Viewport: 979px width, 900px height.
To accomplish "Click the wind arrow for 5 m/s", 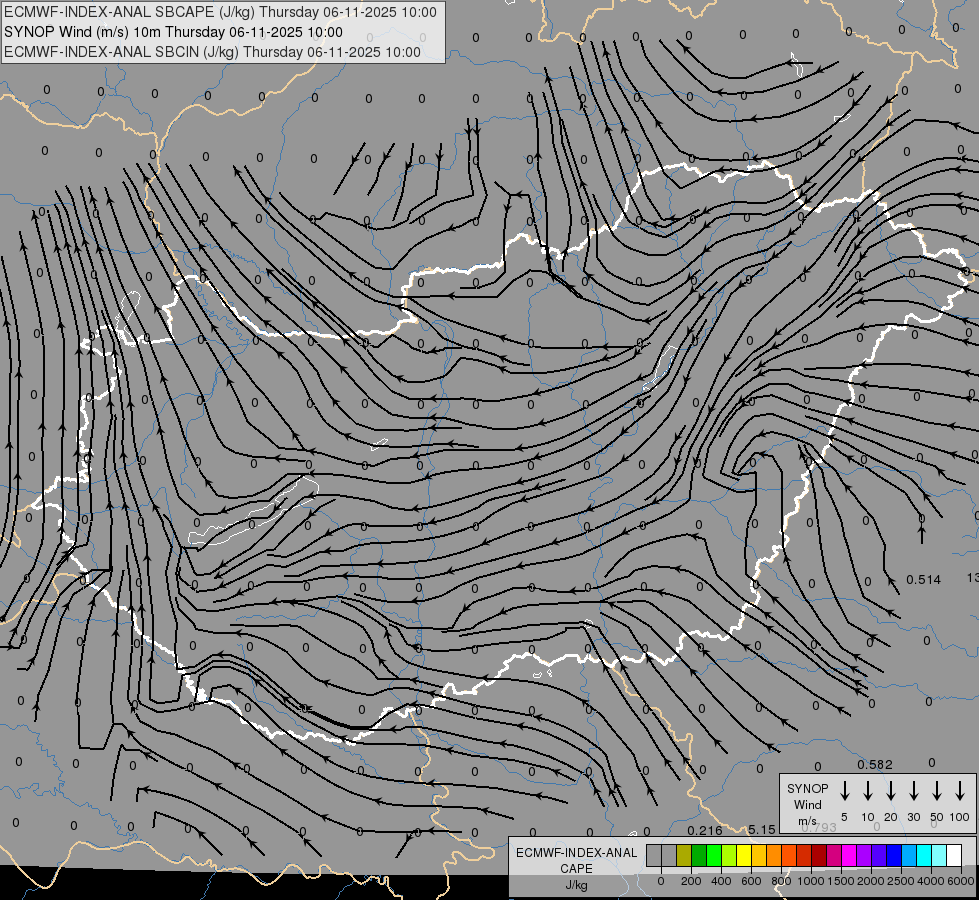I will [x=845, y=791].
